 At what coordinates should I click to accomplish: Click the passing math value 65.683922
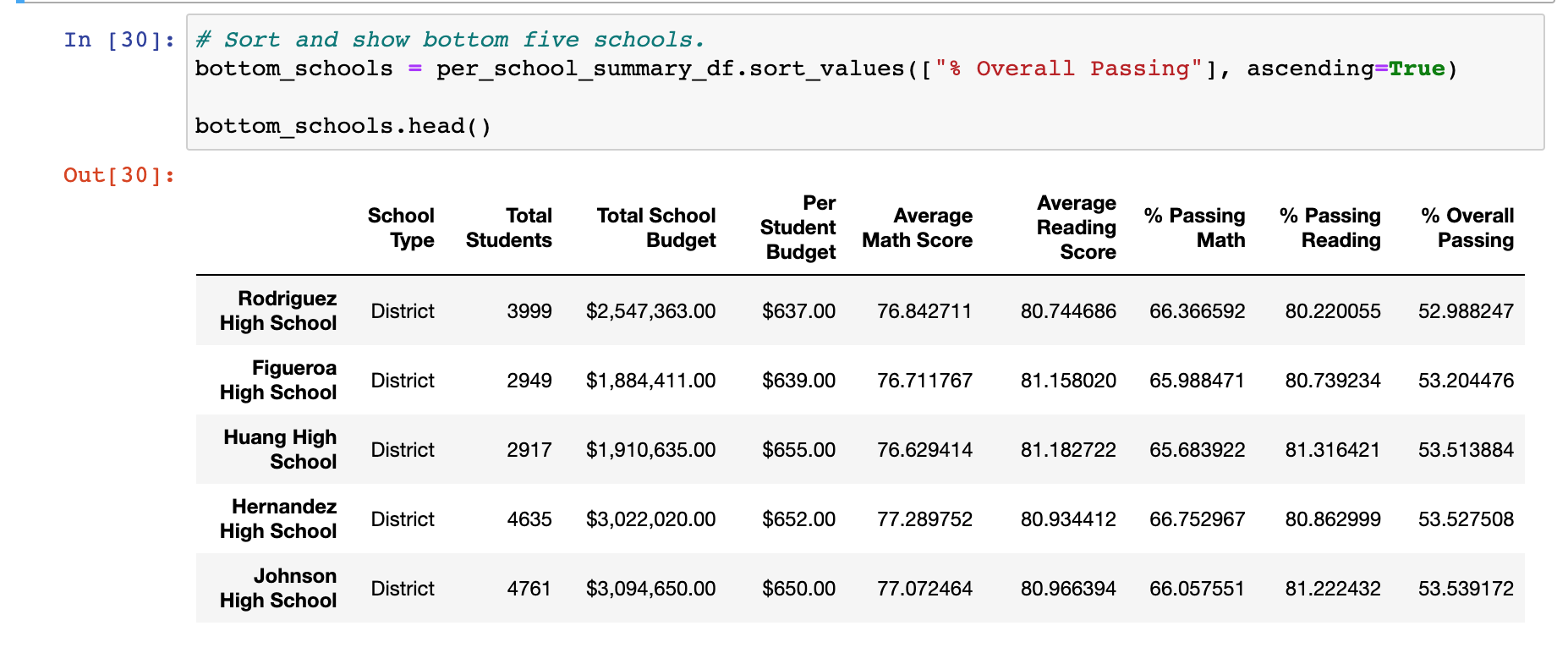(x=1198, y=450)
